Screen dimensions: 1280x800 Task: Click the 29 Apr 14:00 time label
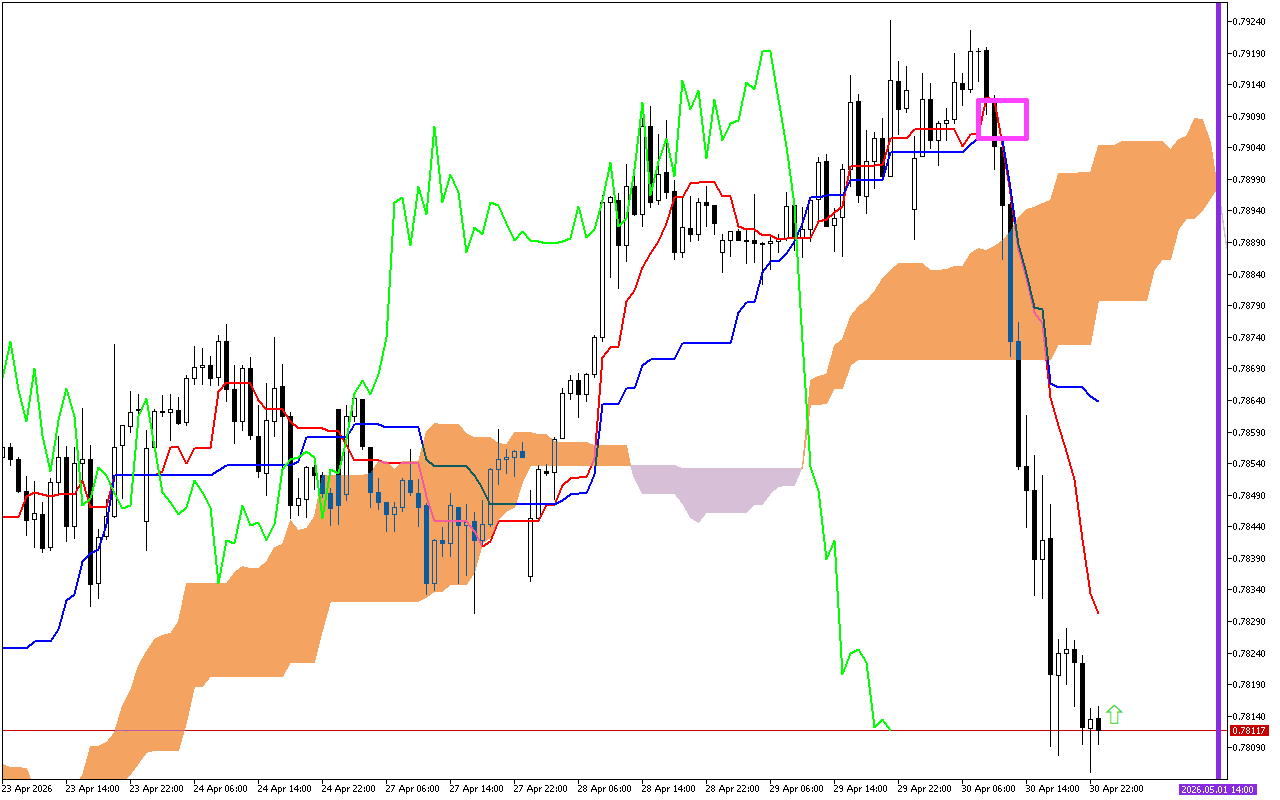(860, 789)
